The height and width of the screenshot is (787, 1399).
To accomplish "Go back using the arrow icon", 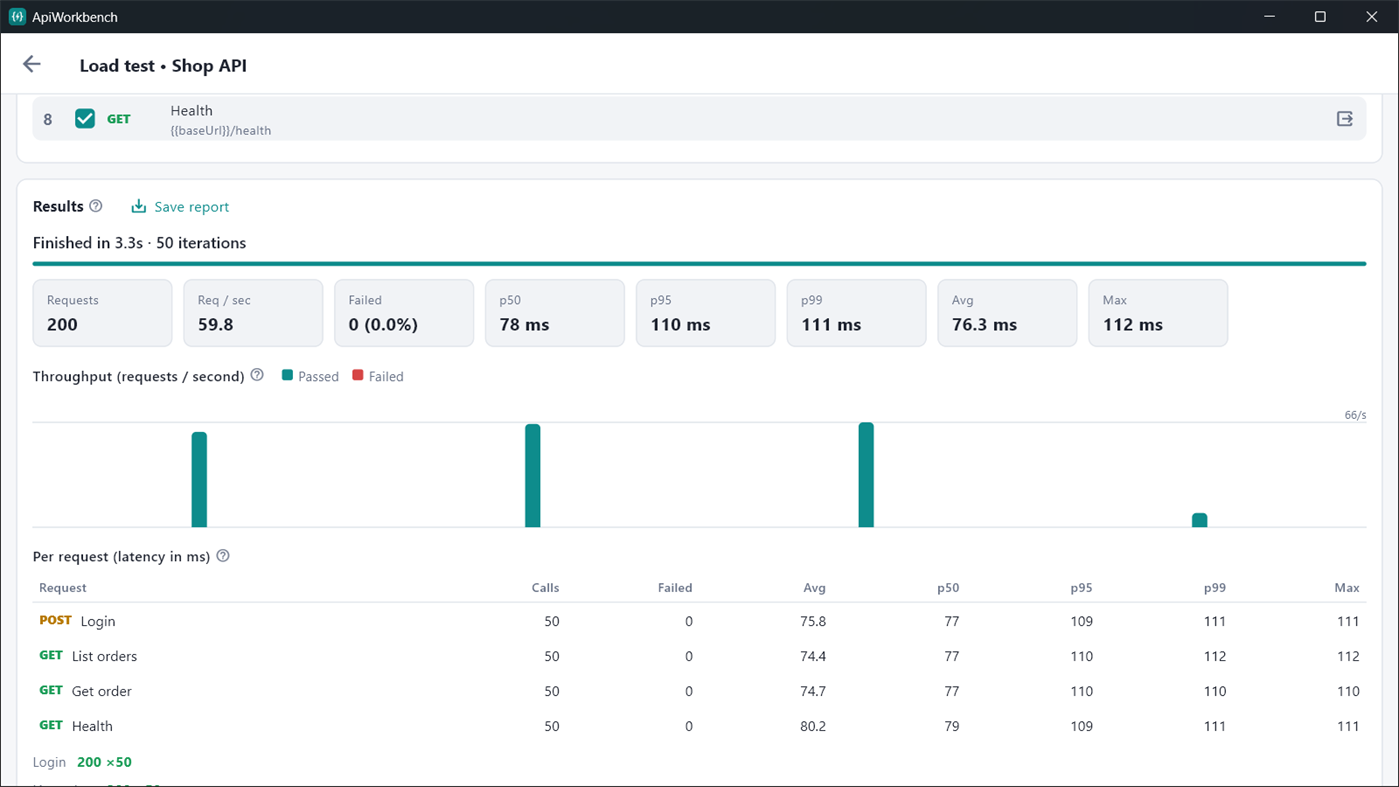I will pyautogui.click(x=32, y=65).
